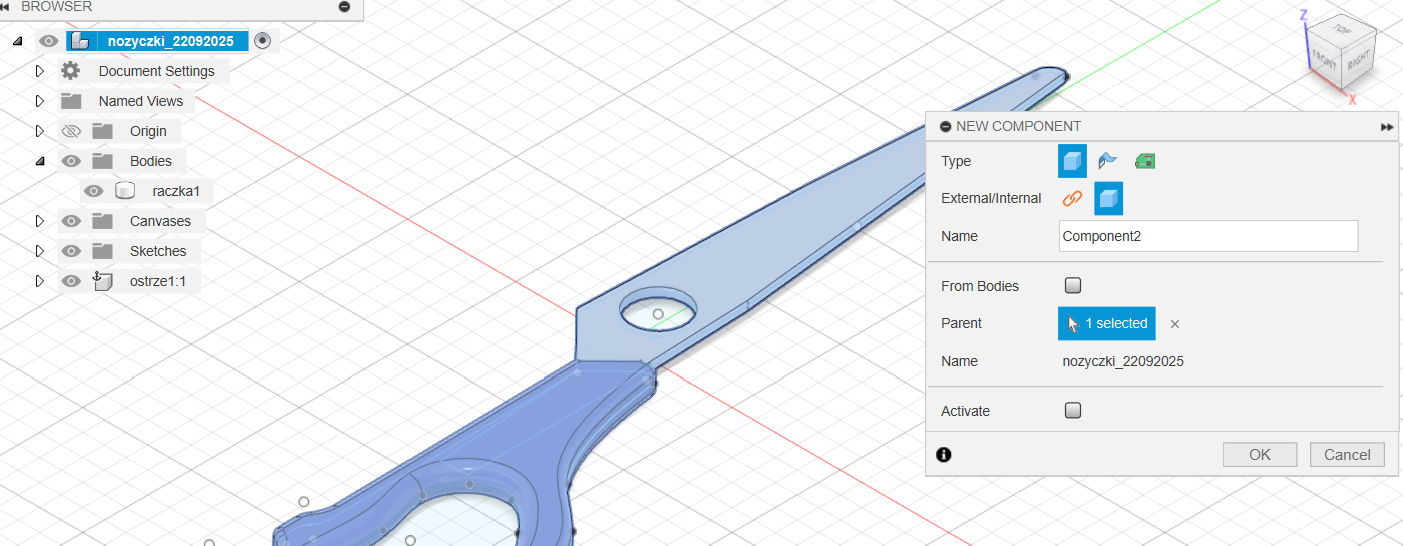Viewport: 1403px width, 546px height.
Task: Click the dialog info icon
Action: 944,455
